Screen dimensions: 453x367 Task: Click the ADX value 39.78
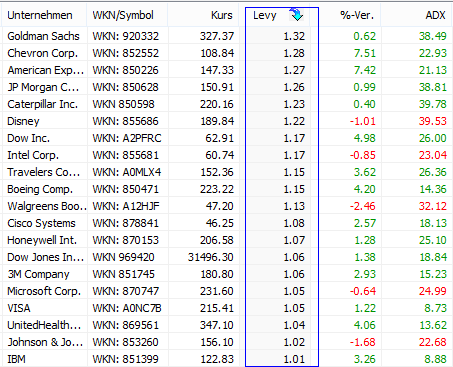click(433, 104)
